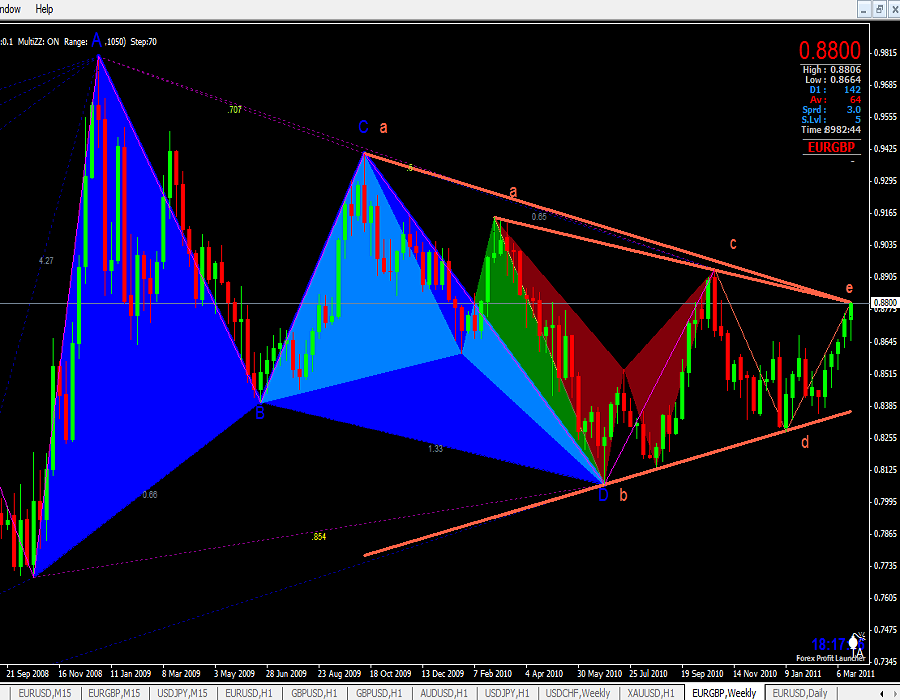Image resolution: width=900 pixels, height=700 pixels.
Task: Click the 0.7345 price axis label
Action: [885, 662]
